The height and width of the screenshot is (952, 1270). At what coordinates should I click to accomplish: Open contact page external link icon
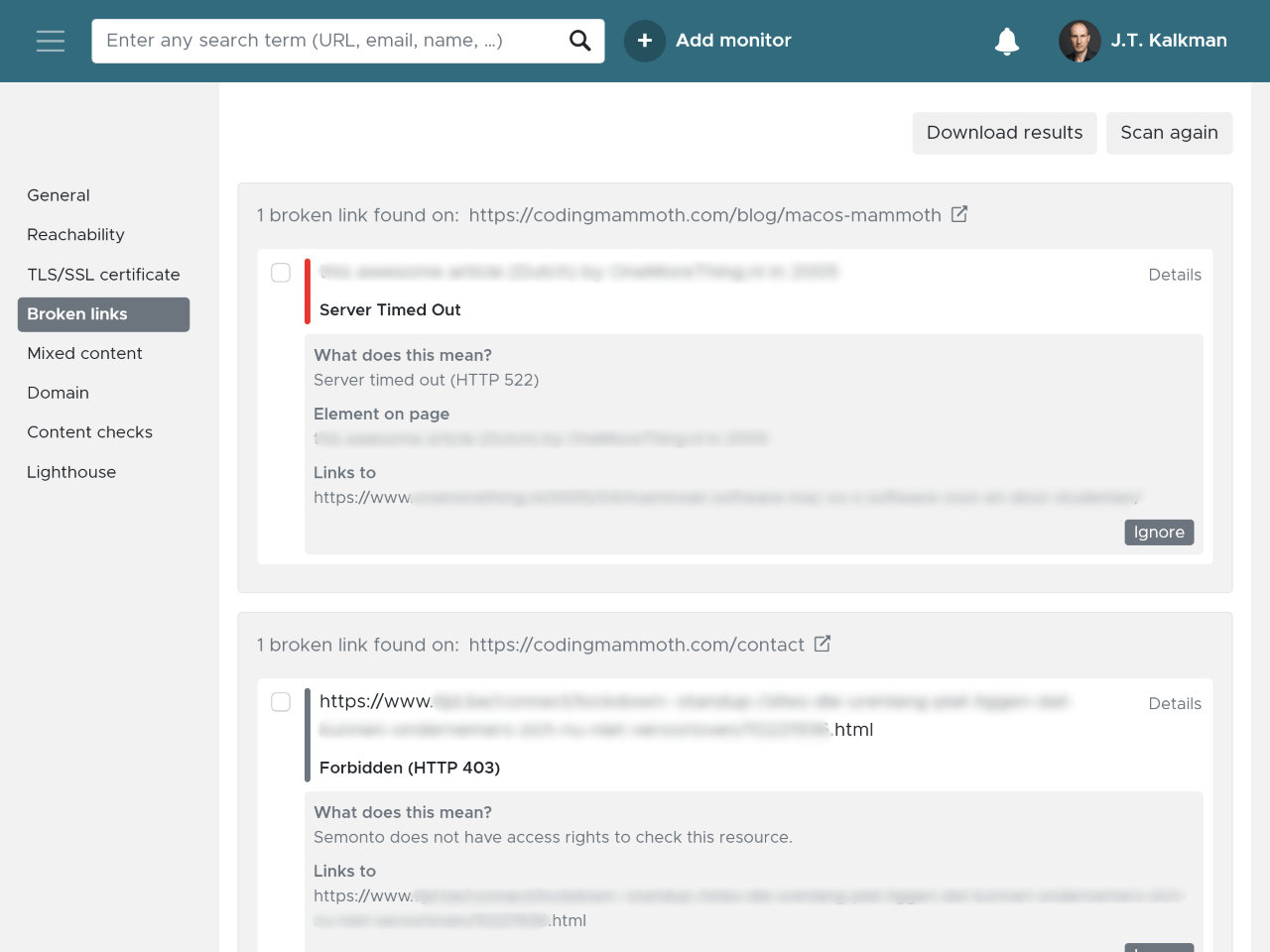coord(823,644)
